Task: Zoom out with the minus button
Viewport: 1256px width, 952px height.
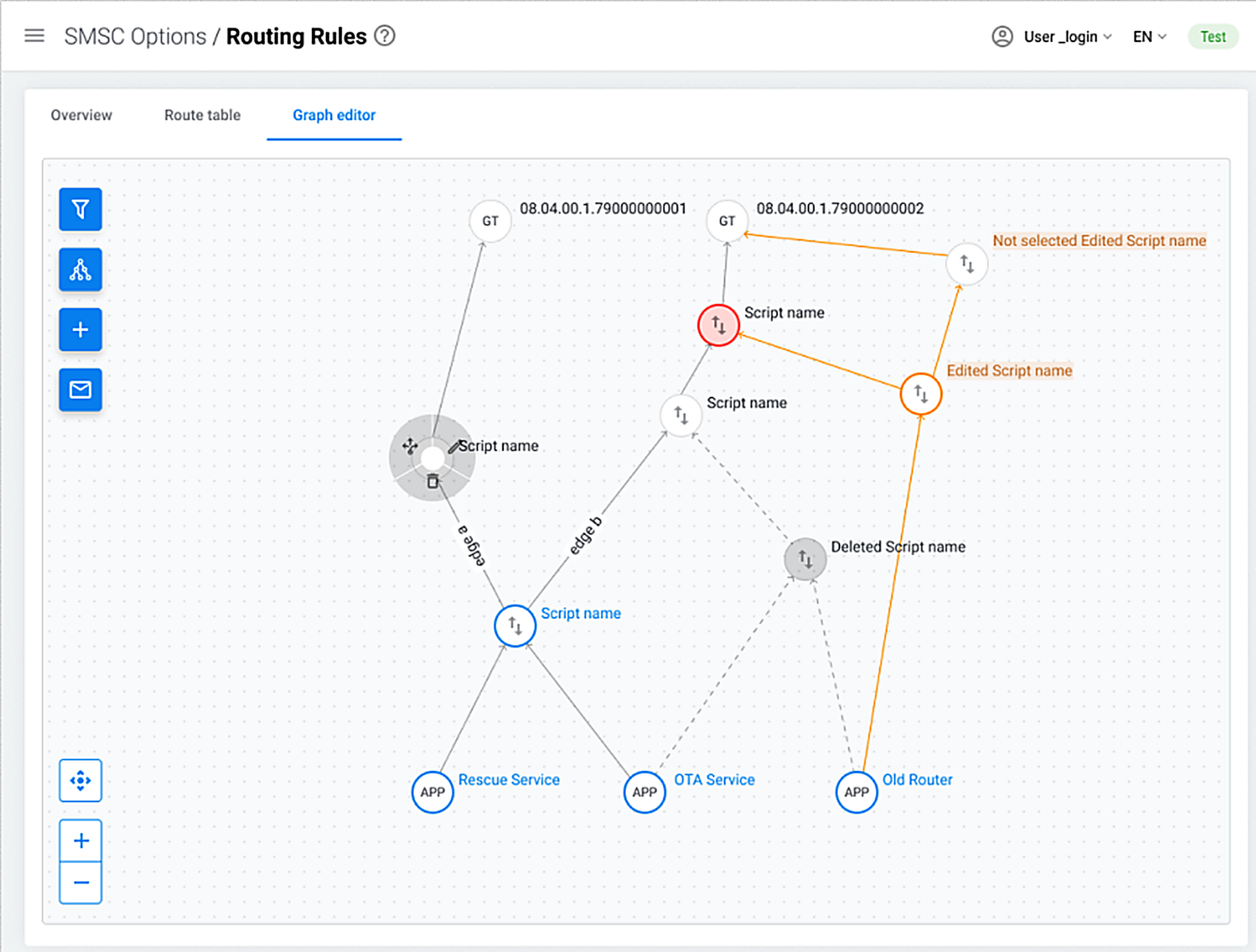Action: tap(80, 882)
